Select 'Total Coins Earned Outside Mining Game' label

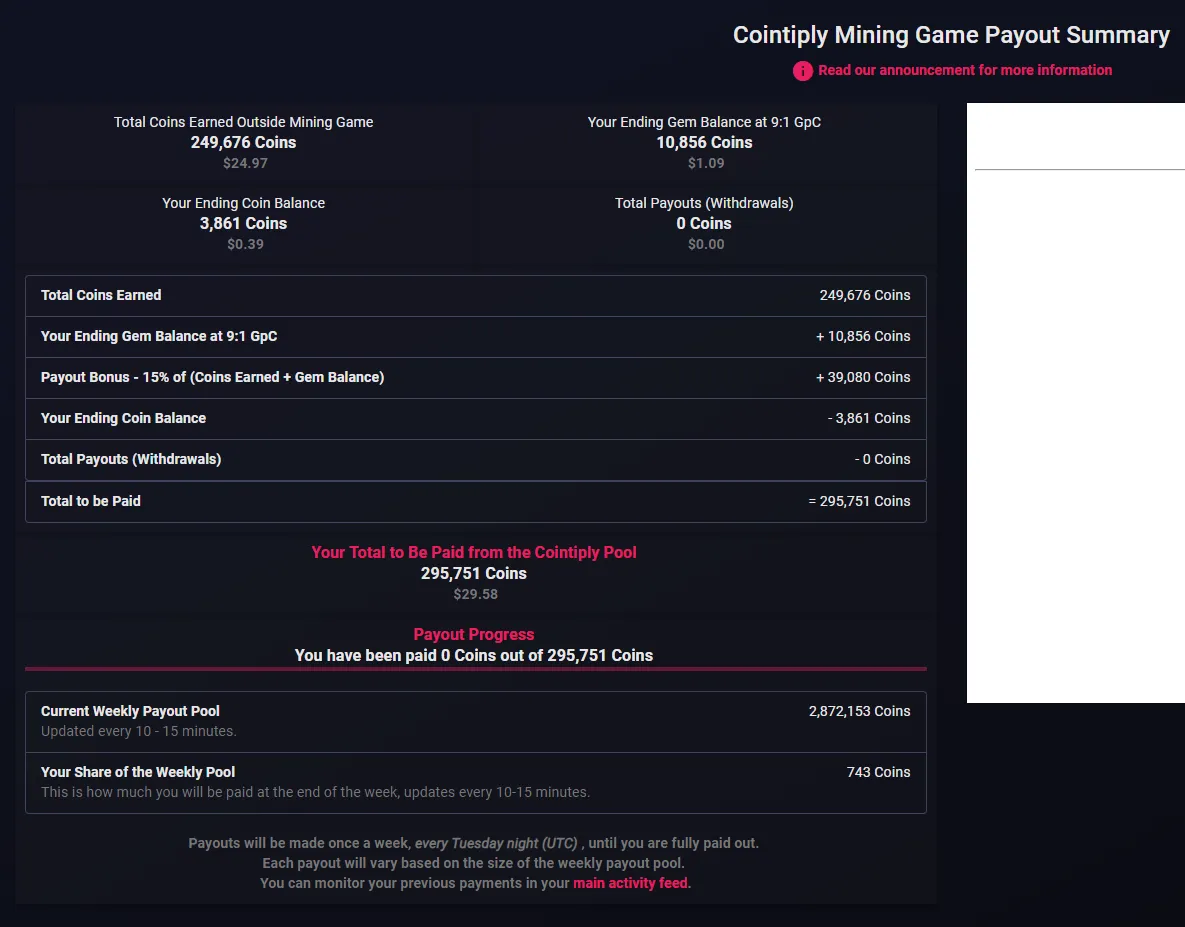(x=243, y=122)
